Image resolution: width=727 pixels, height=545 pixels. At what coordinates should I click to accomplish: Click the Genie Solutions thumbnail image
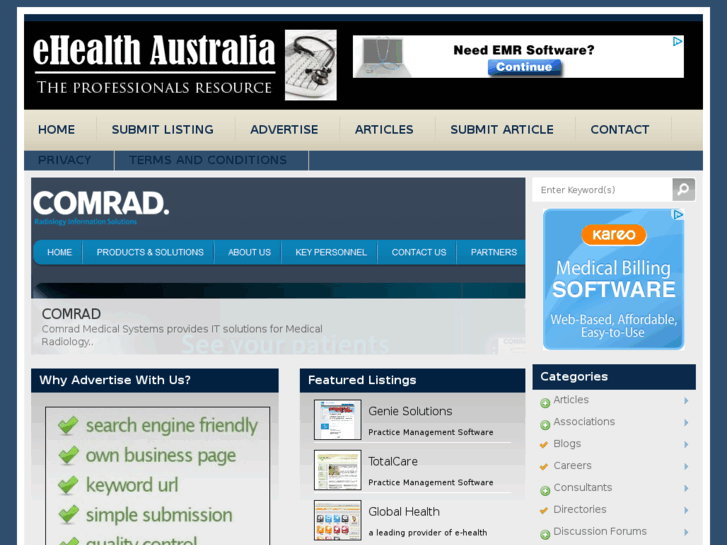[x=338, y=419]
